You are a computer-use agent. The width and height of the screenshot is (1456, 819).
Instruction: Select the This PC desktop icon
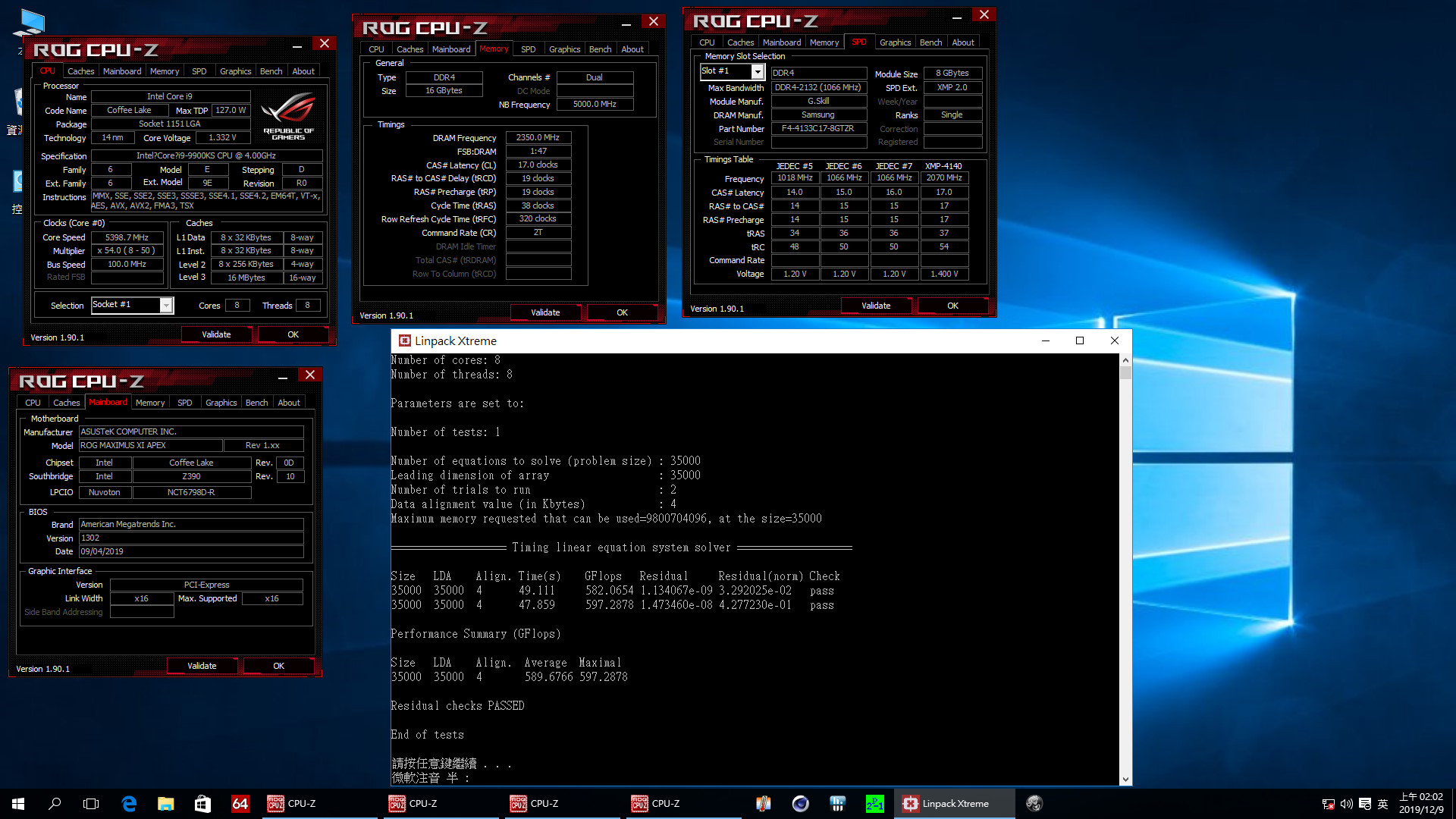coord(29,23)
